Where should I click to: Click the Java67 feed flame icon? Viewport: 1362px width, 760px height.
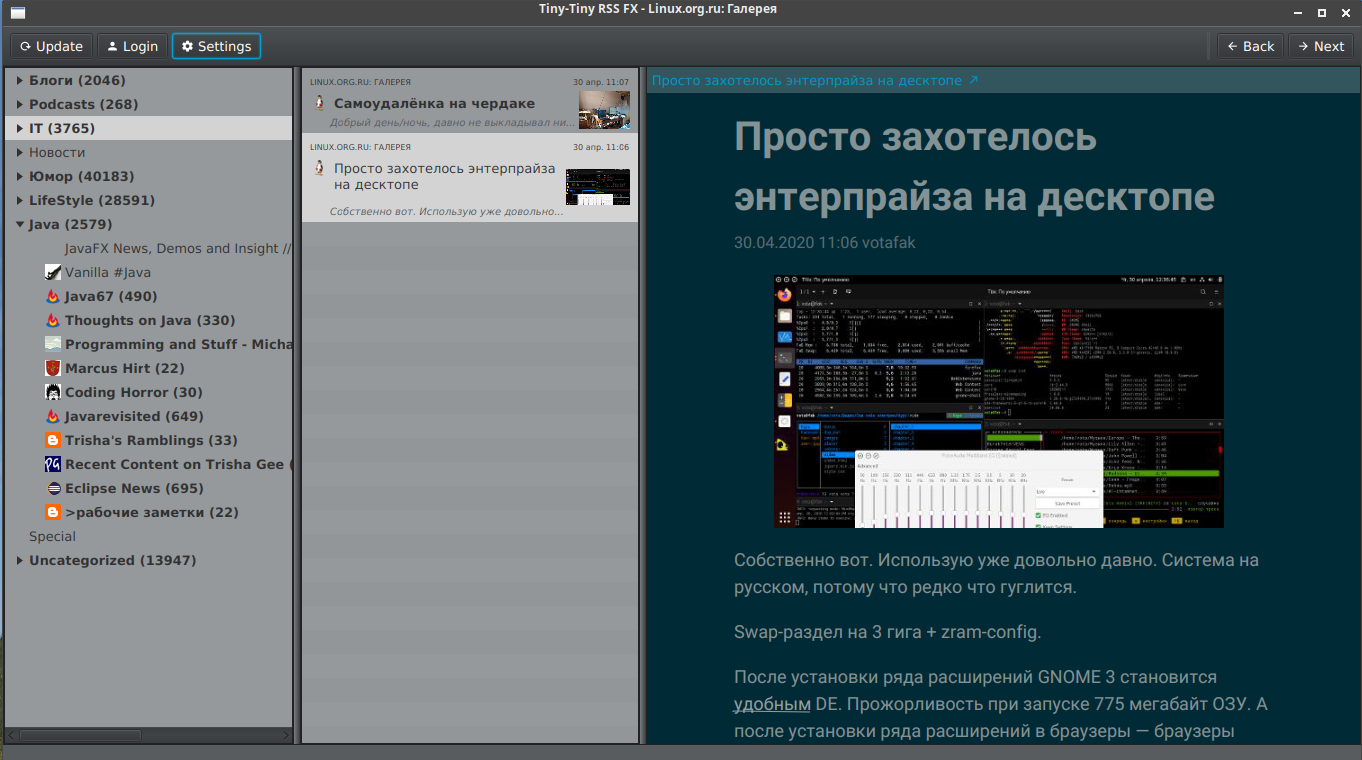tap(53, 296)
